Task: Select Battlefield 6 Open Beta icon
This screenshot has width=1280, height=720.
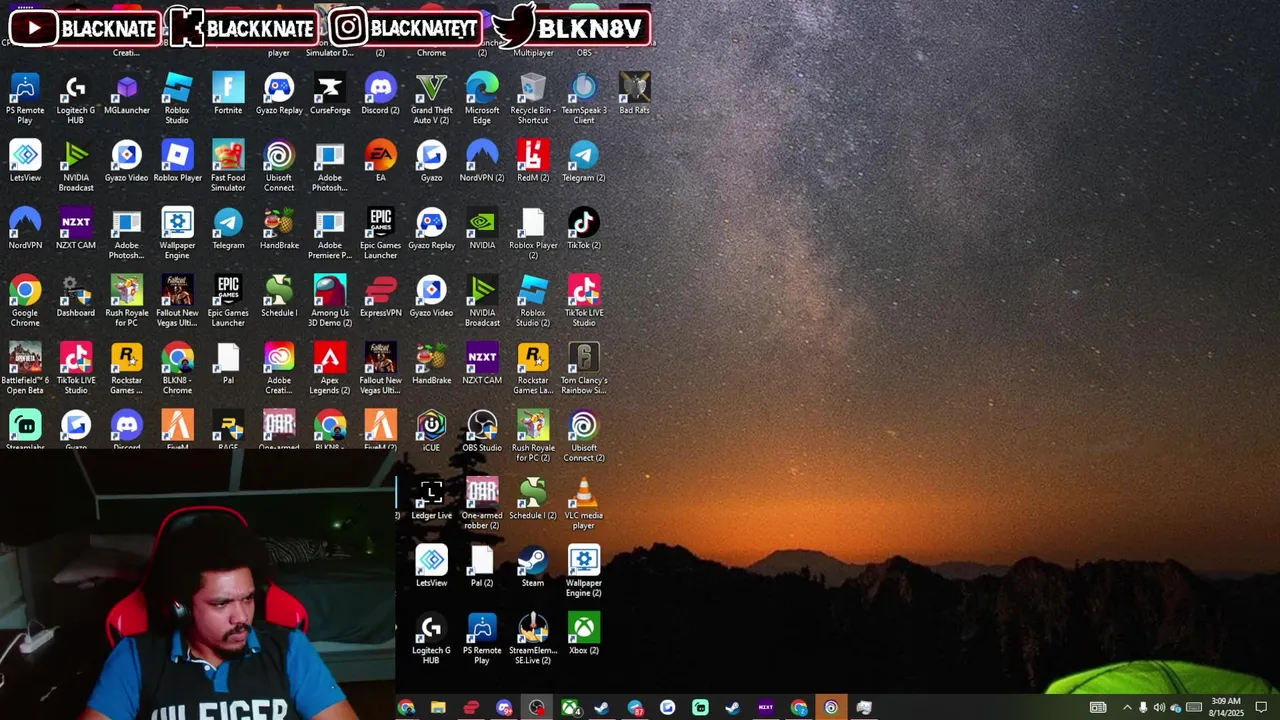Action: (25, 370)
